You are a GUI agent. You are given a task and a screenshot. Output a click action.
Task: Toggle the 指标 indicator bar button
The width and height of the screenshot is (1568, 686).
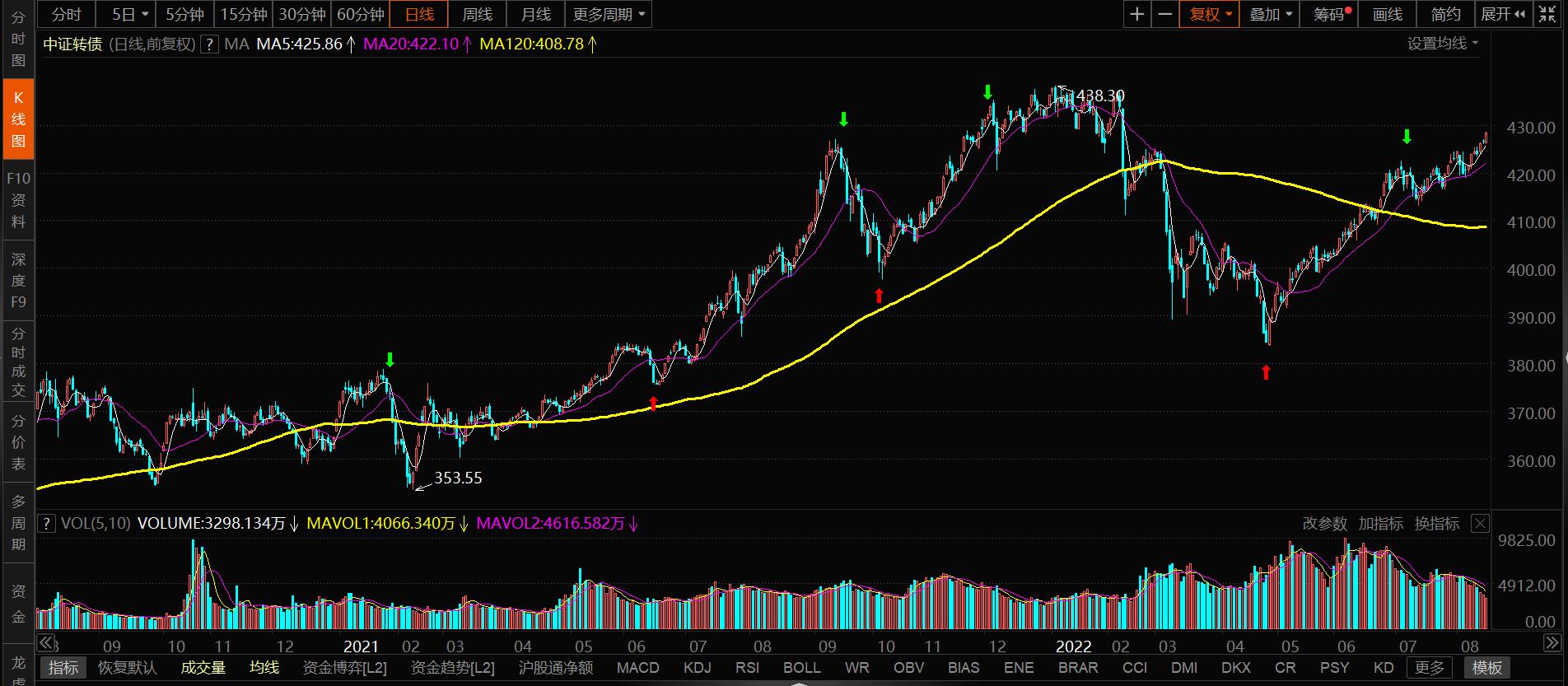click(x=63, y=668)
